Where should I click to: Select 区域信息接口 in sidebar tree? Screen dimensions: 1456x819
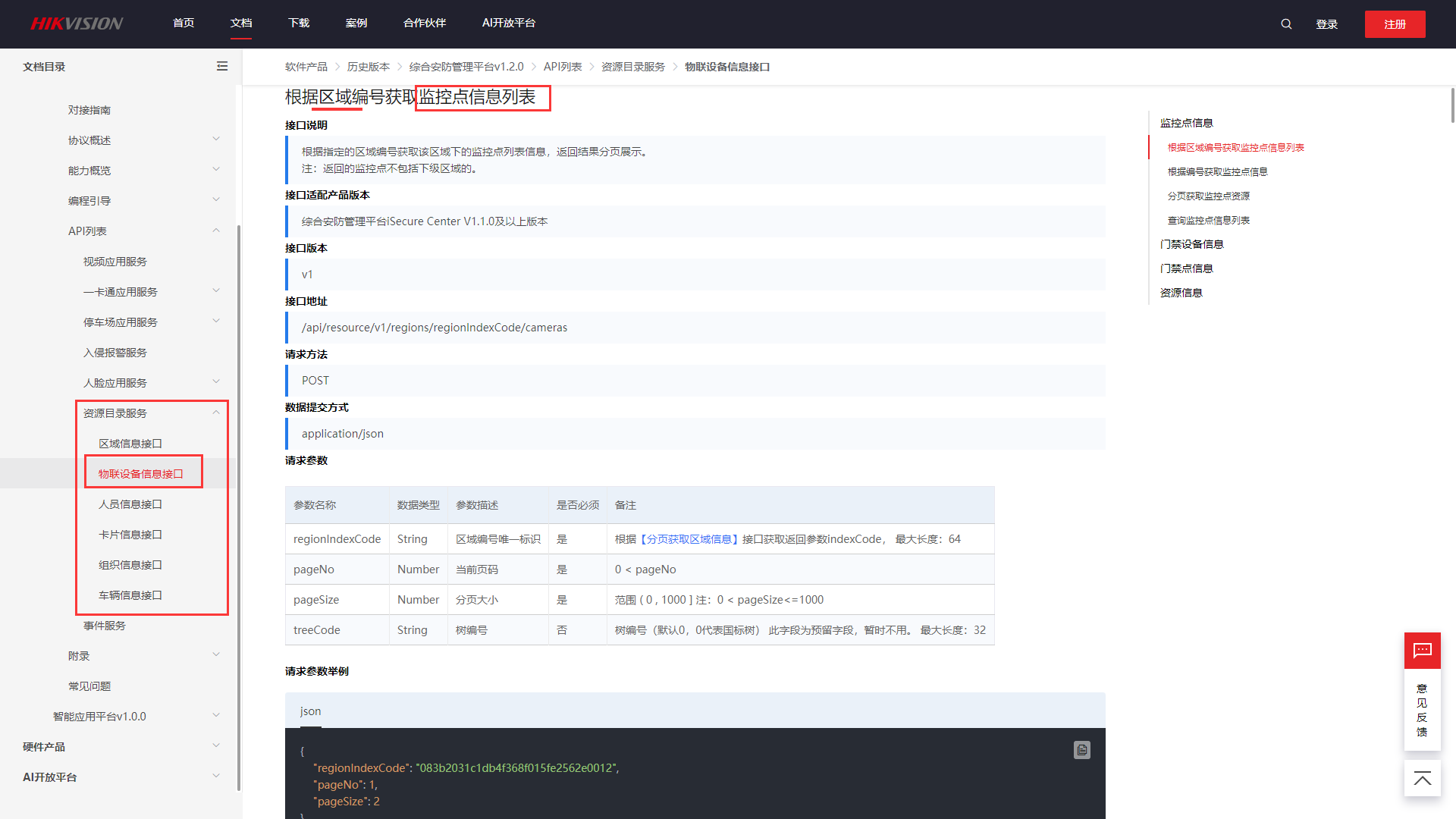[130, 444]
